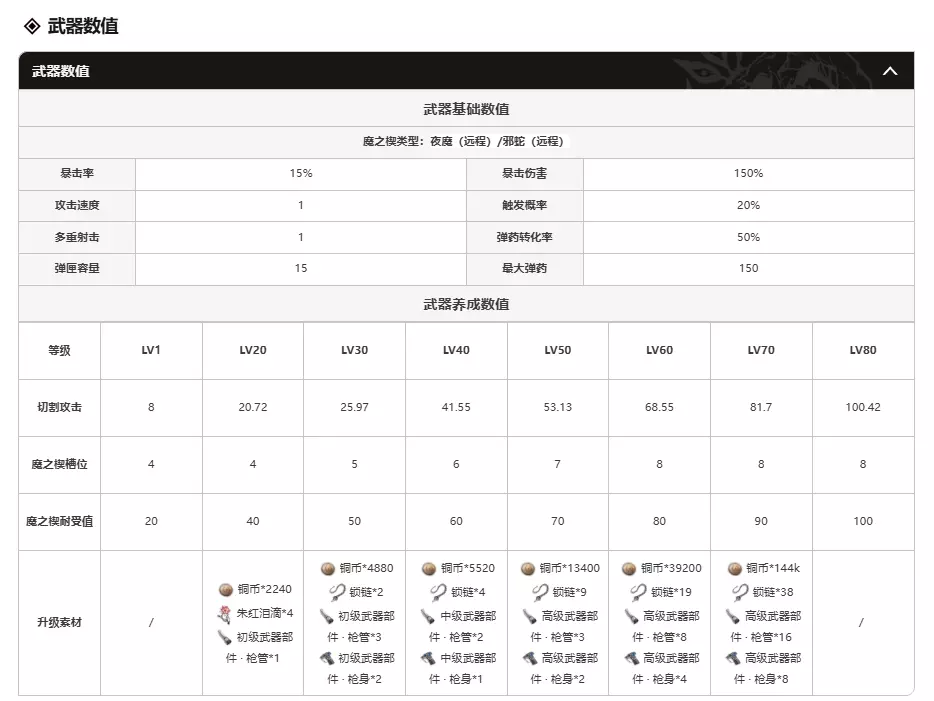This screenshot has height=701, width=934.
Task: Click the 暴击率 label cell
Action: click(x=77, y=173)
